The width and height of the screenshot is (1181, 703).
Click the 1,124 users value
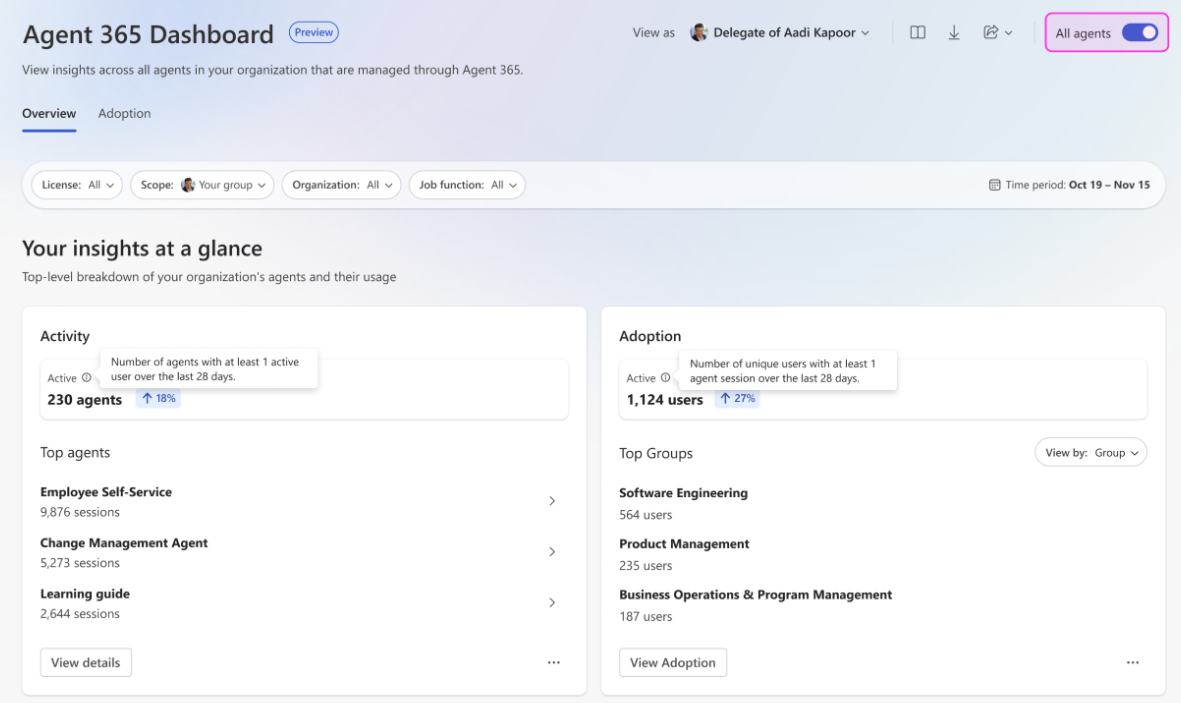point(664,400)
